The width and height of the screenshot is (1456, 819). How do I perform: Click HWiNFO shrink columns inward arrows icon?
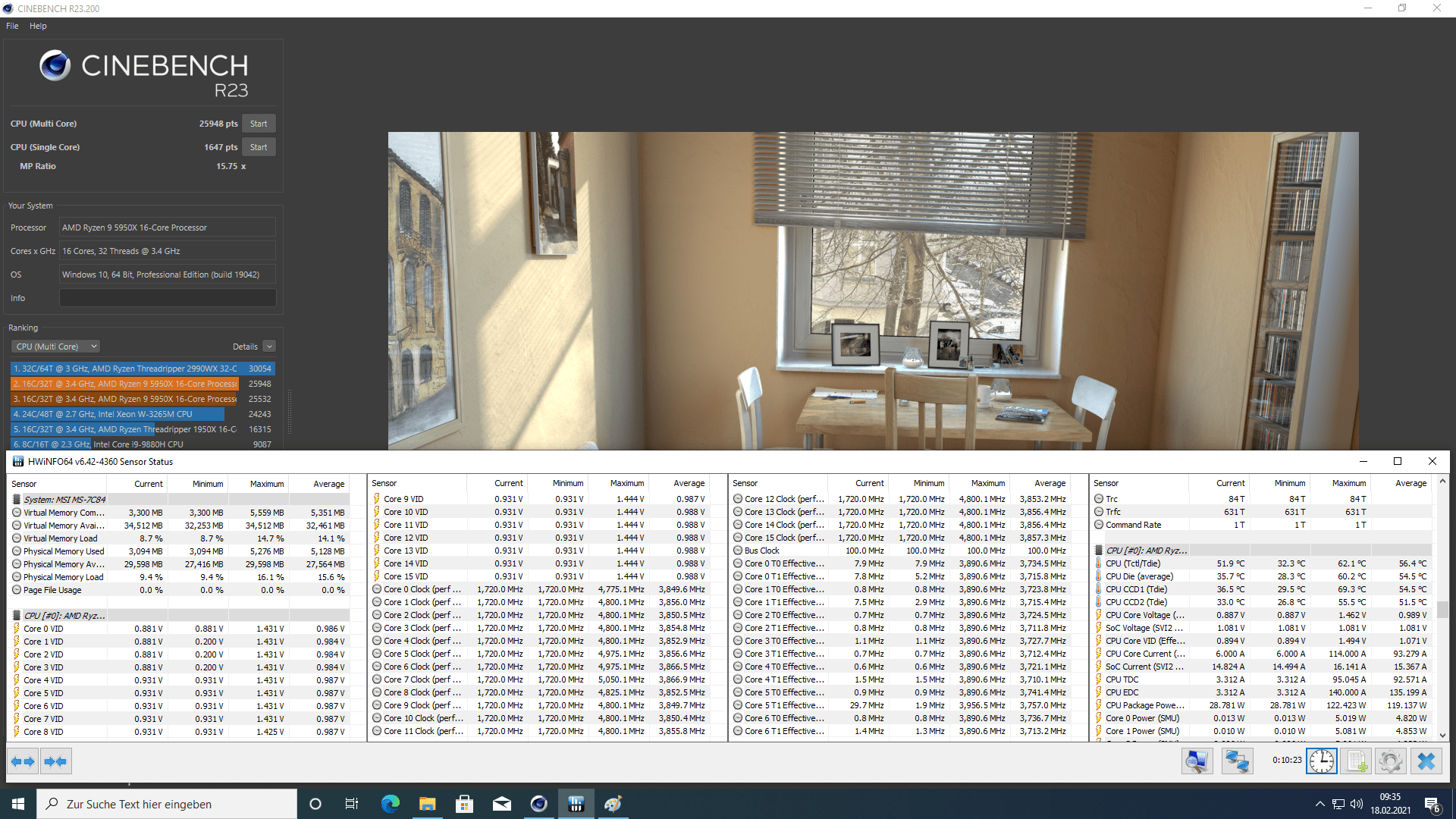(55, 761)
